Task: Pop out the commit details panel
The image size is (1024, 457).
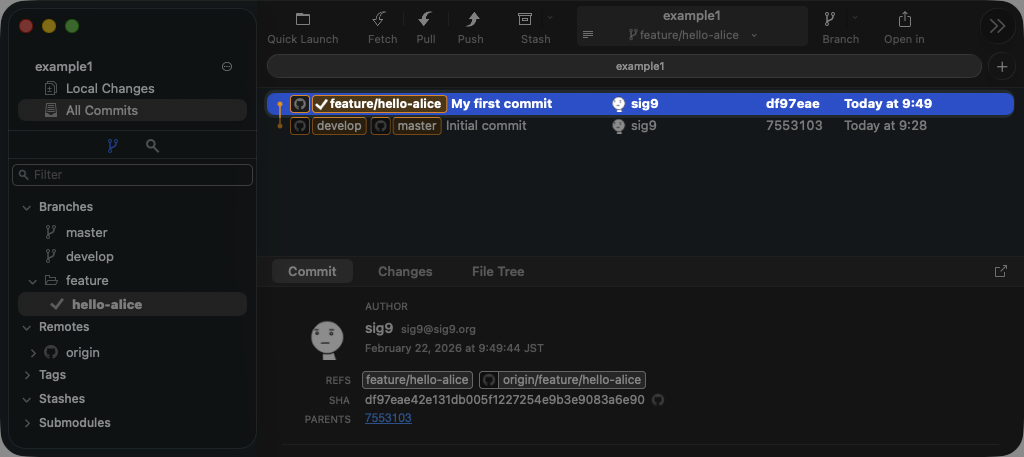Action: tap(1001, 271)
